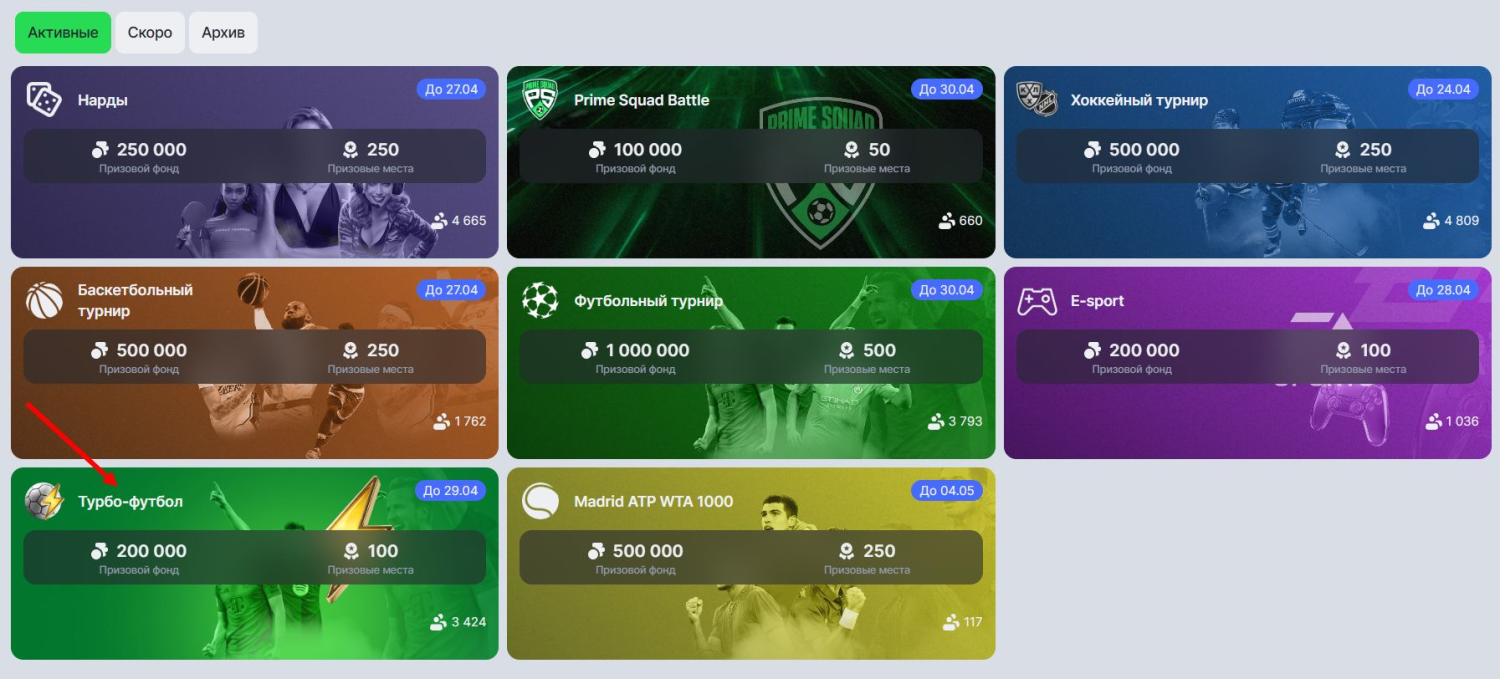The height and width of the screenshot is (679, 1500).
Task: Click the tennis ball icon on Madrid ATP
Action: click(541, 501)
